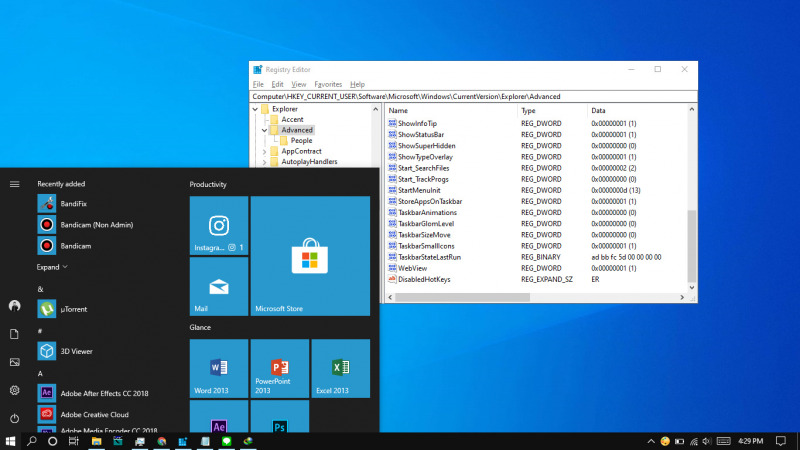The height and width of the screenshot is (450, 800).
Task: Select the People registry key
Action: [x=301, y=140]
